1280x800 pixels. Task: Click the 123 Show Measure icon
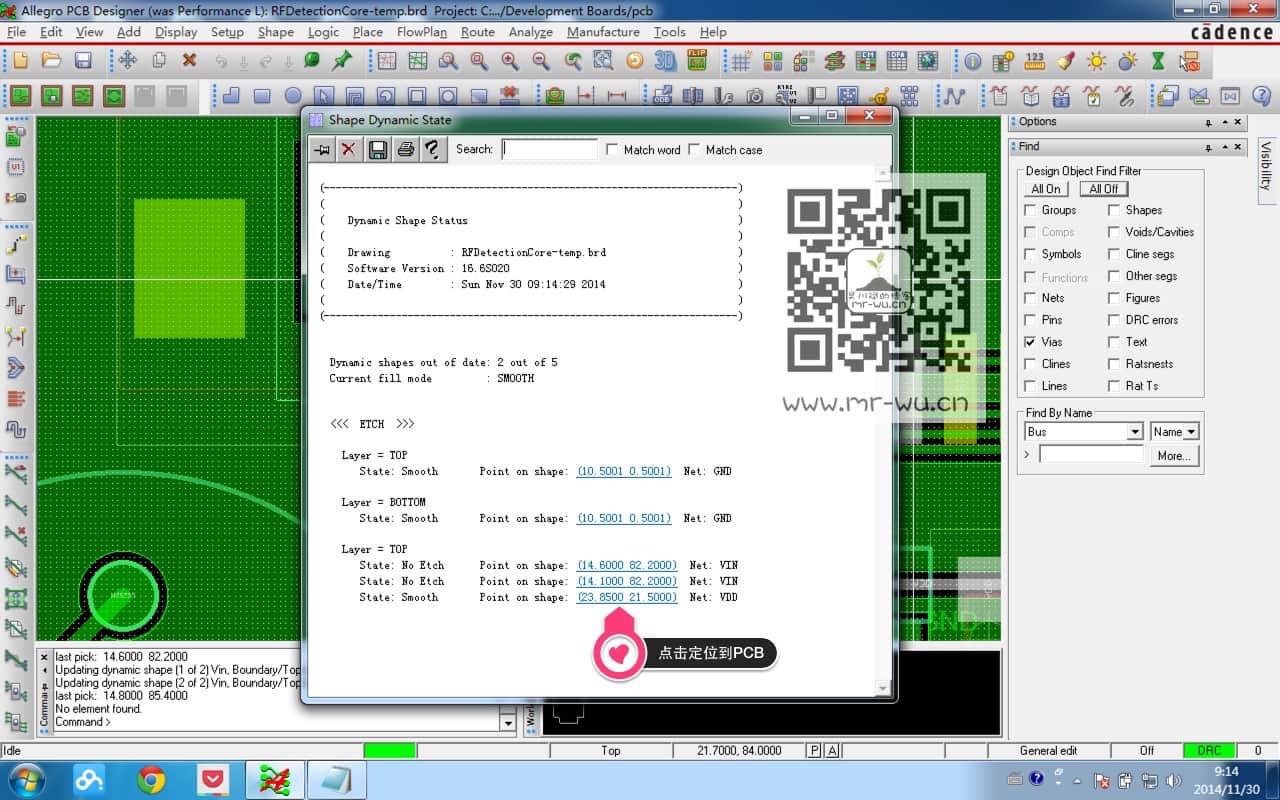coord(1035,61)
